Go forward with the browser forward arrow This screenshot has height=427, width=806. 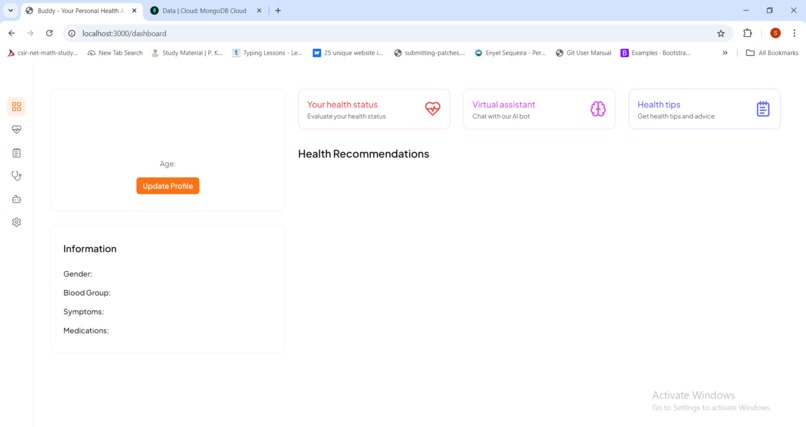click(30, 33)
